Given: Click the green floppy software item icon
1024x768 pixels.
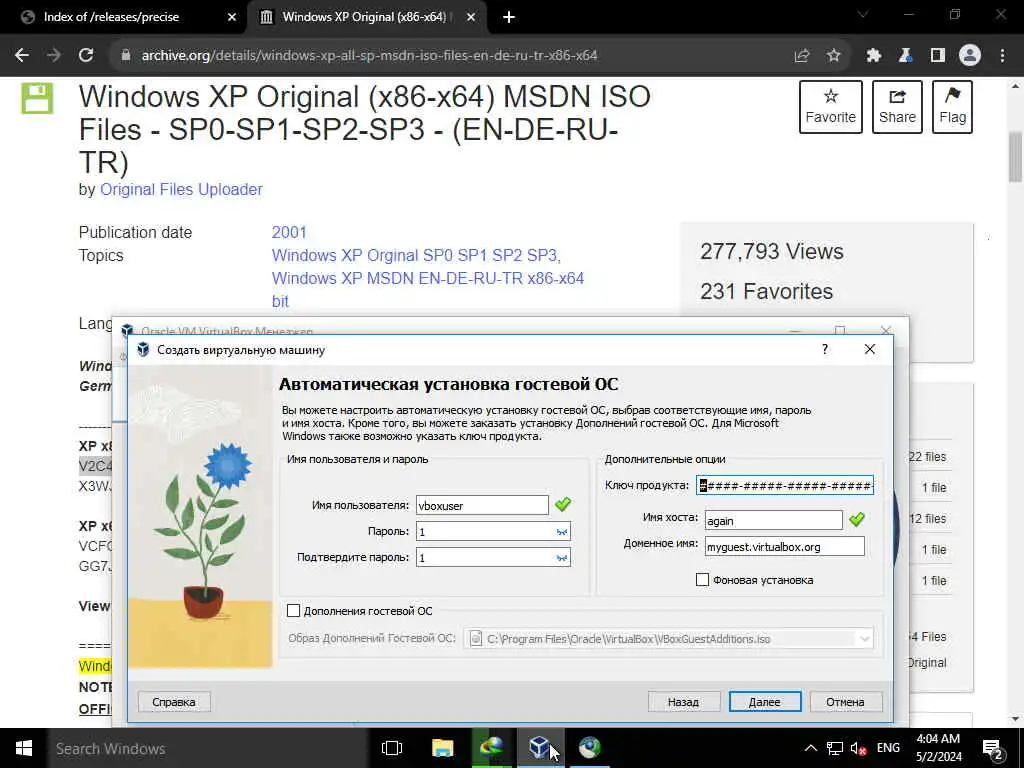Looking at the screenshot, I should 37,98.
